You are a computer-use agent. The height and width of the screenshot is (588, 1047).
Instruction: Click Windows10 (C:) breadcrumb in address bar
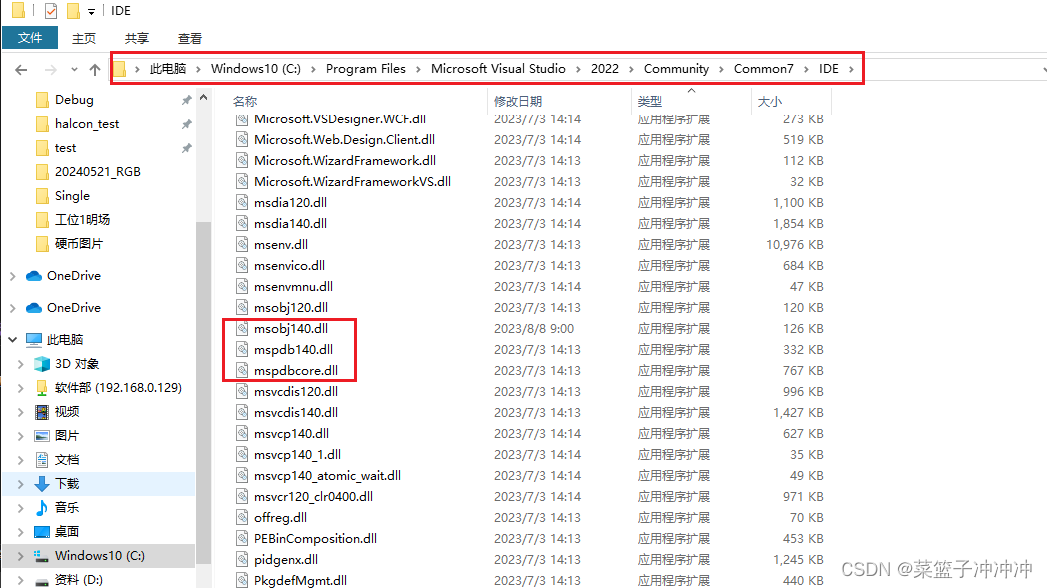tap(256, 69)
